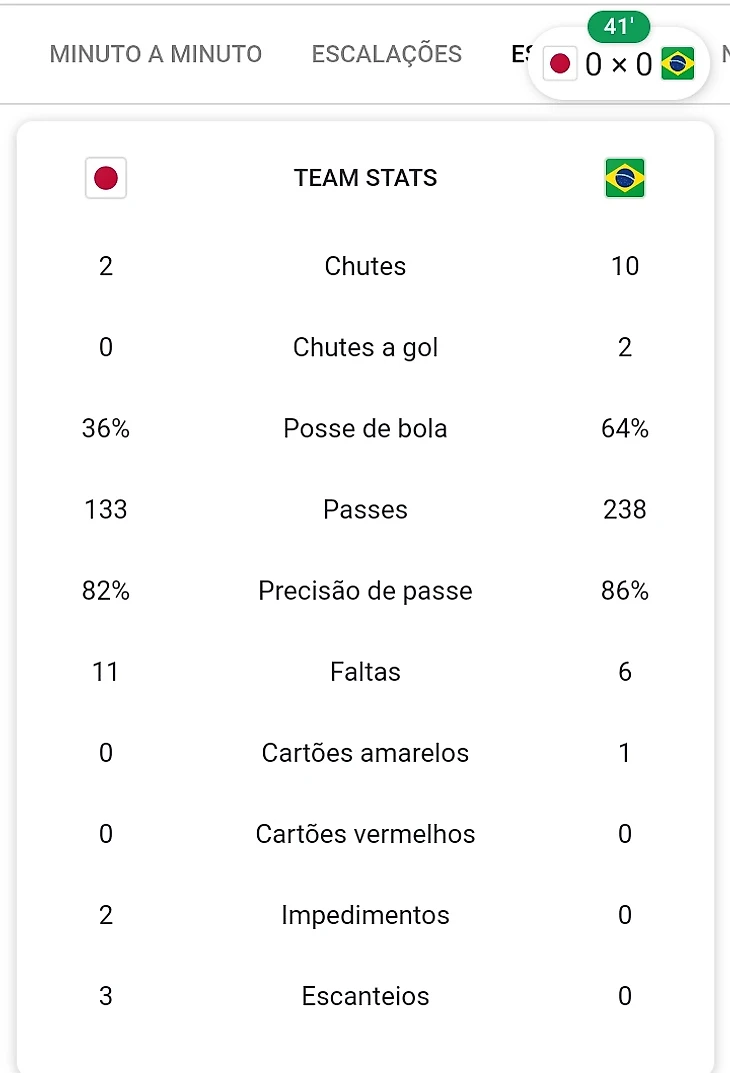Click the Chutes stat label
Image resolution: width=730 pixels, height=1073 pixels.
pyautogui.click(x=366, y=266)
